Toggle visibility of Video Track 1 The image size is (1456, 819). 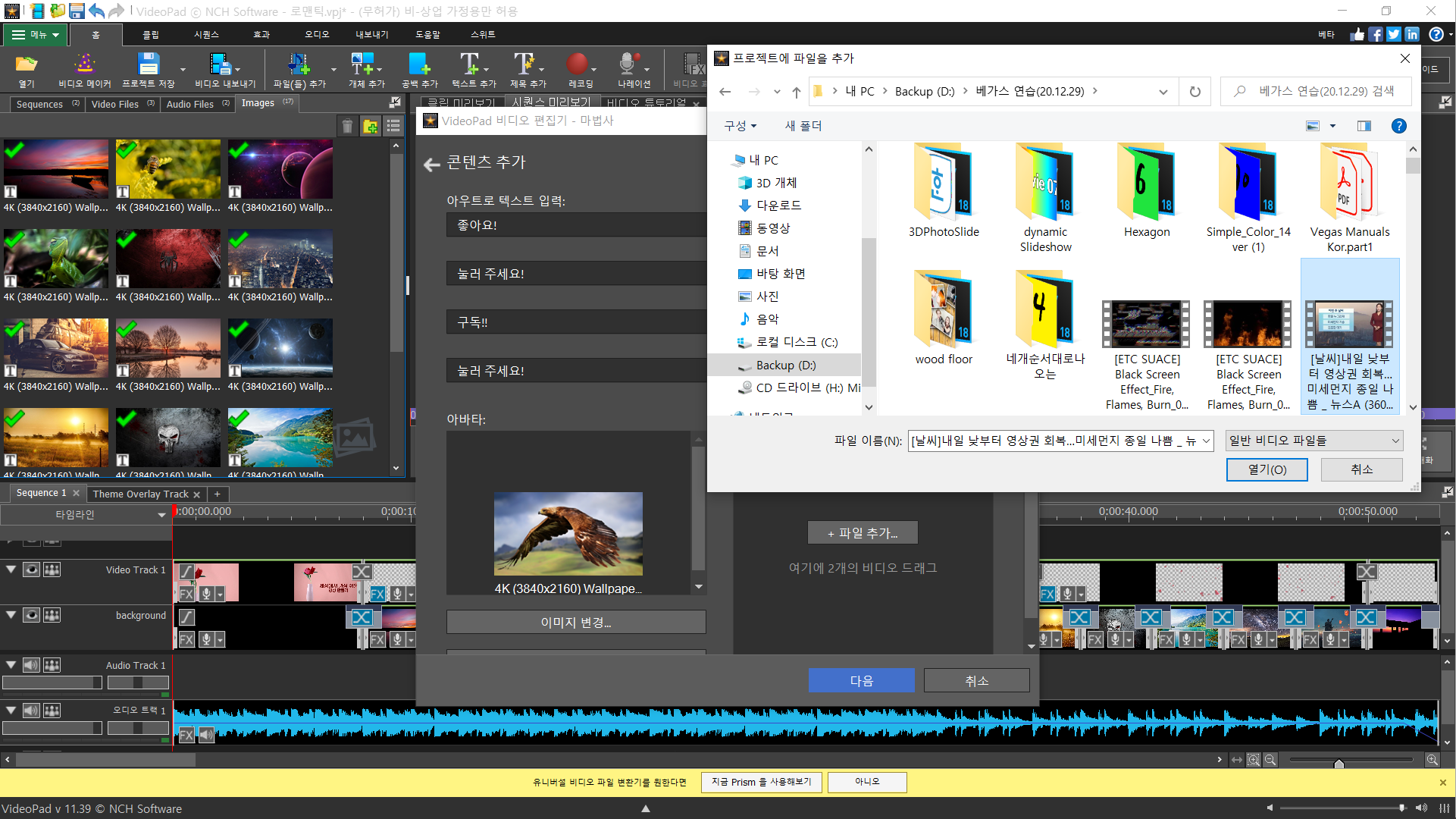coord(31,570)
